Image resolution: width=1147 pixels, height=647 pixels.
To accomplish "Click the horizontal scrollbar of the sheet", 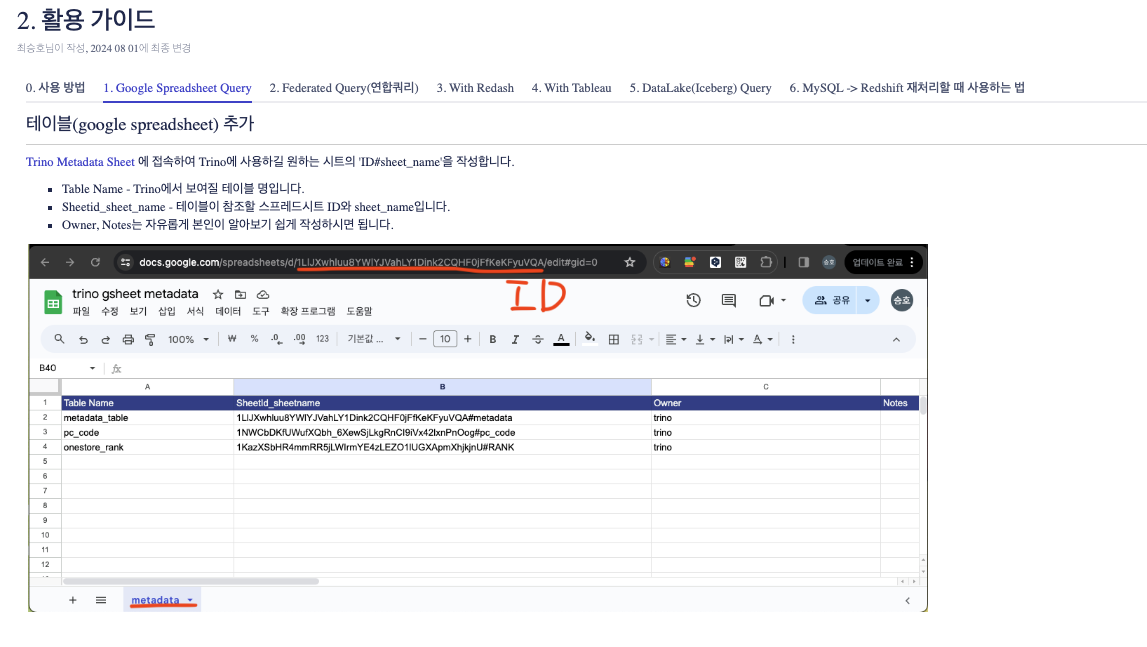I will [191, 581].
